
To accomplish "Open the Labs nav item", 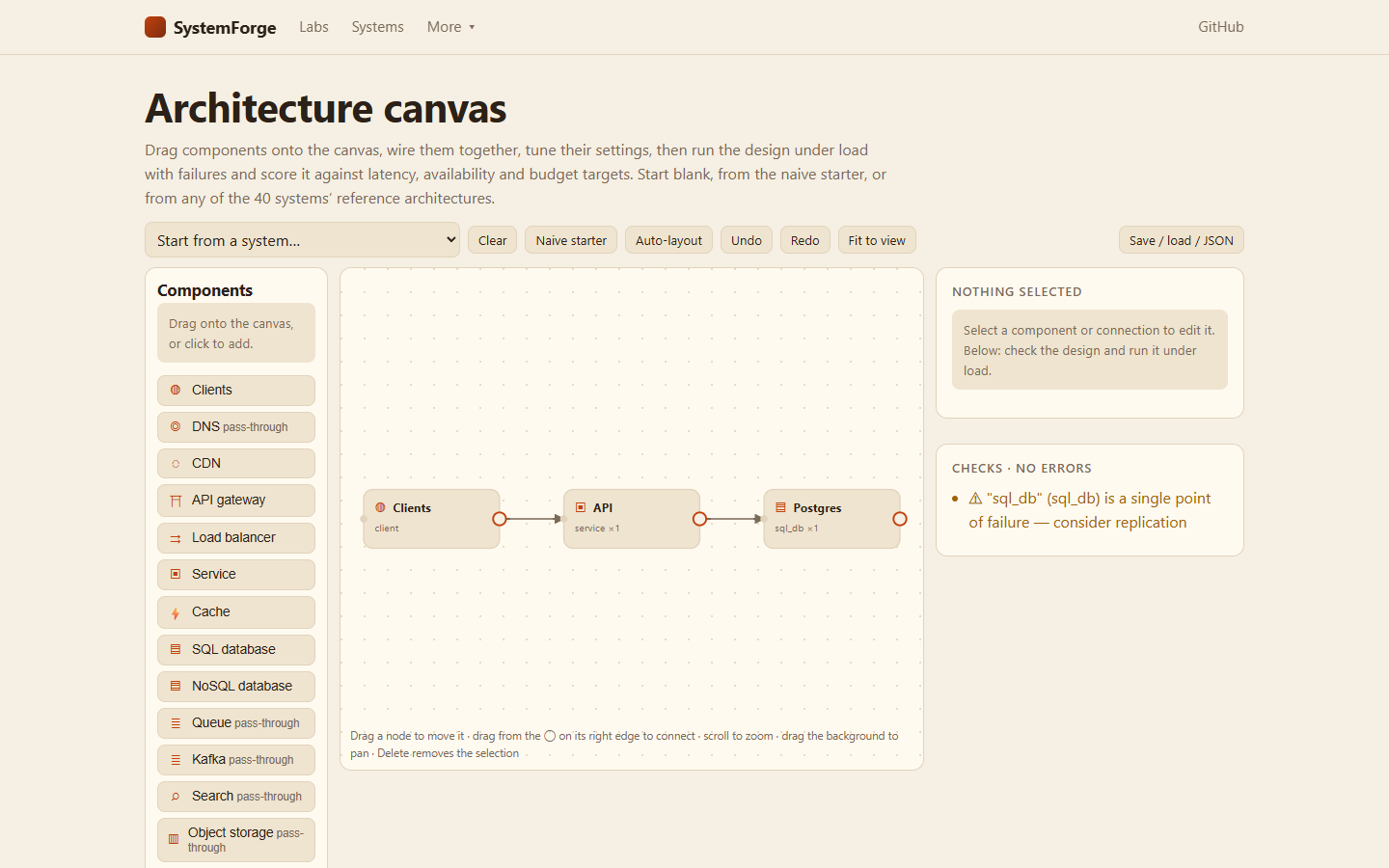I will (313, 27).
